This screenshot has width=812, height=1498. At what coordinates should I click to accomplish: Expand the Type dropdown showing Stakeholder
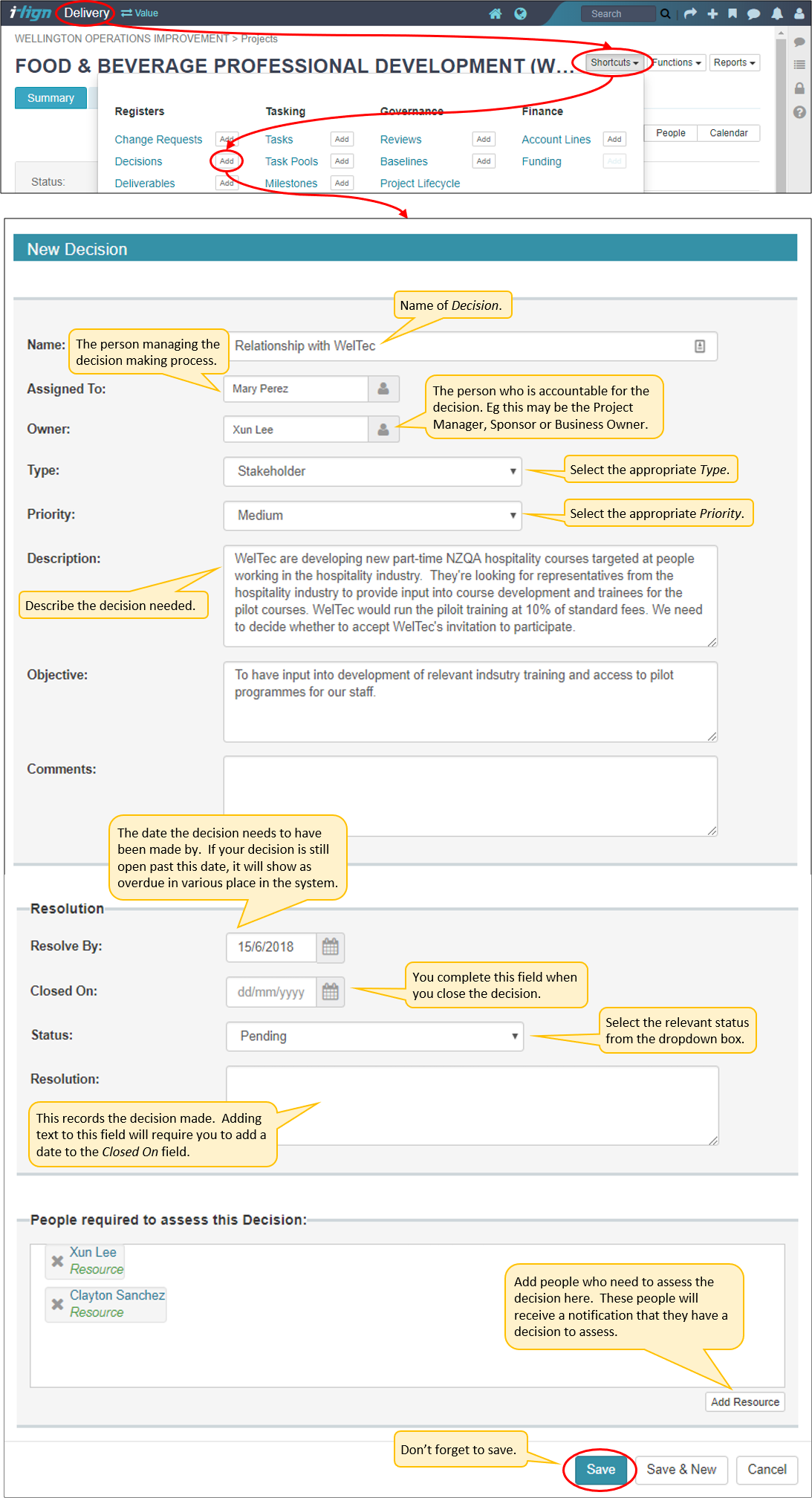click(372, 471)
